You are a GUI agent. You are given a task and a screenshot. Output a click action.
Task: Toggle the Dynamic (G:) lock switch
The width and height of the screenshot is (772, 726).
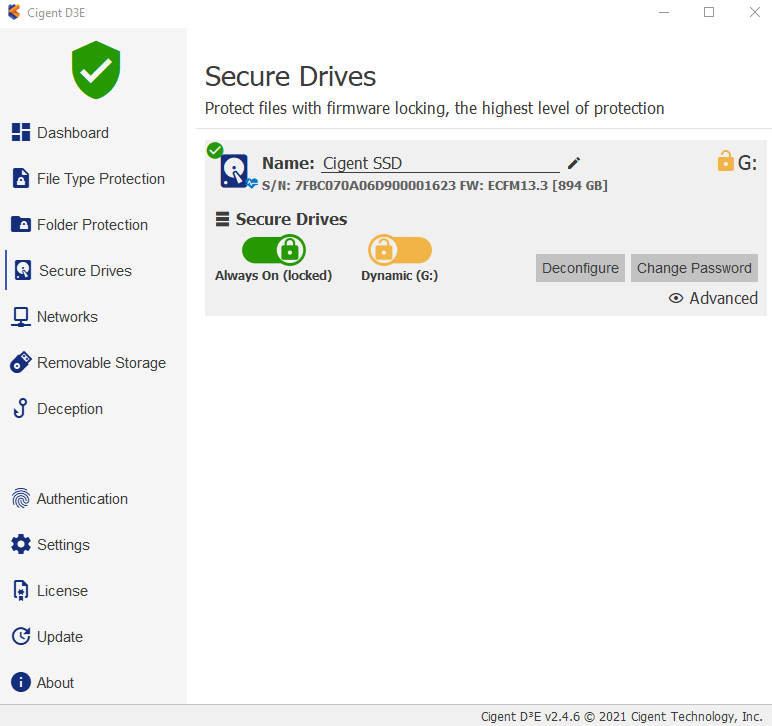tap(400, 250)
